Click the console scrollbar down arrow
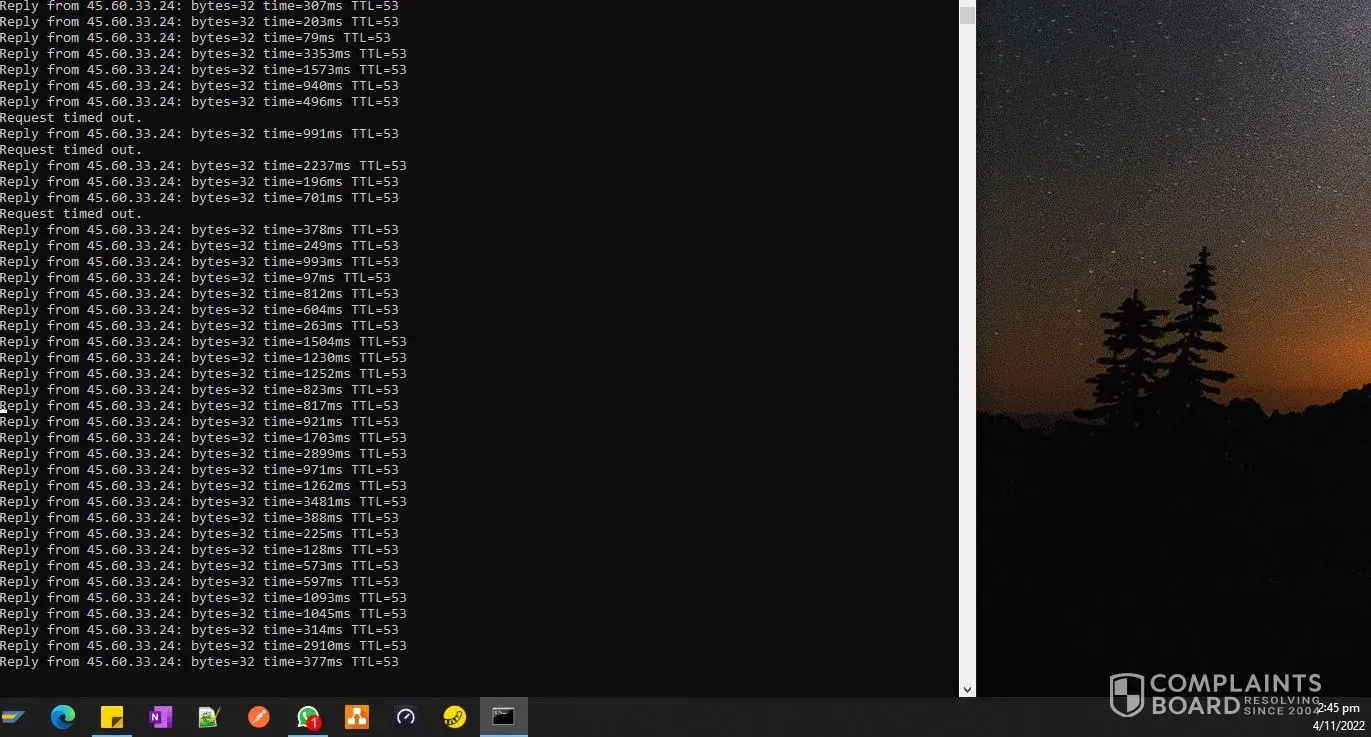Viewport: 1371px width, 737px height. [x=967, y=689]
